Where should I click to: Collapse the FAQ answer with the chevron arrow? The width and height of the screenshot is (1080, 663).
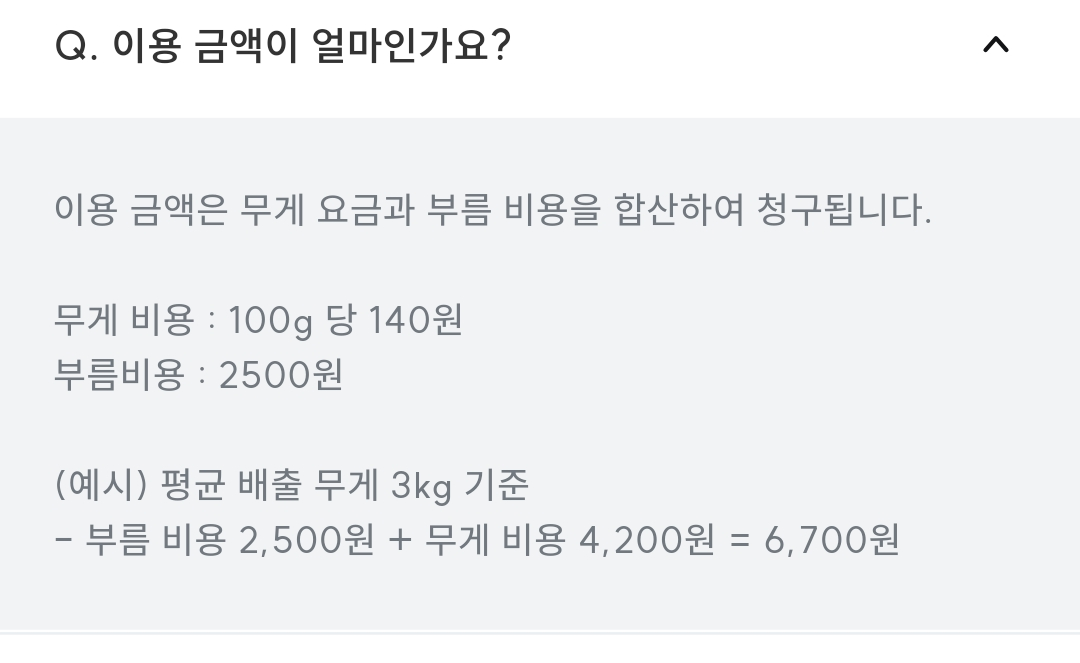996,45
